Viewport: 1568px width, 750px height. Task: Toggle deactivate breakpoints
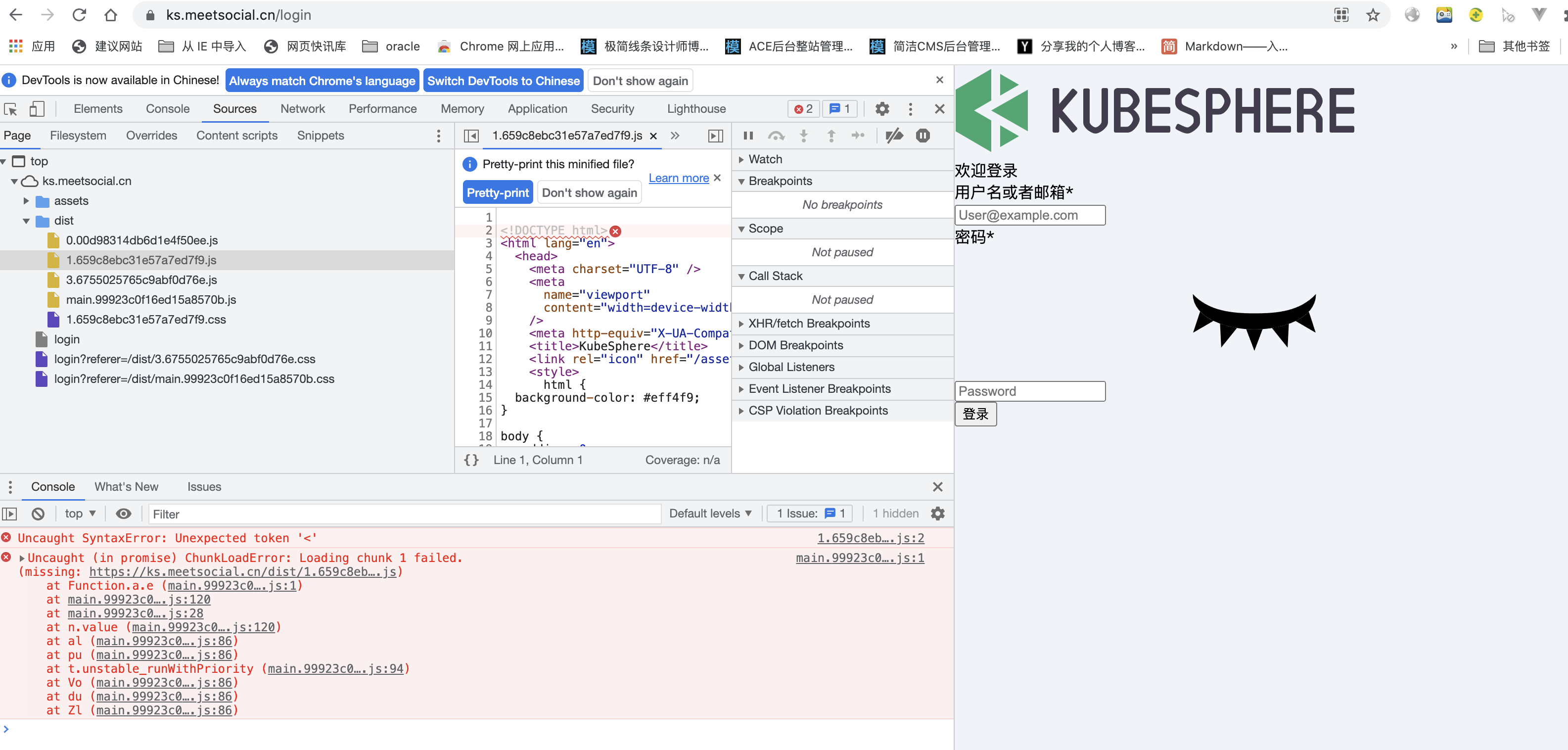pos(894,136)
